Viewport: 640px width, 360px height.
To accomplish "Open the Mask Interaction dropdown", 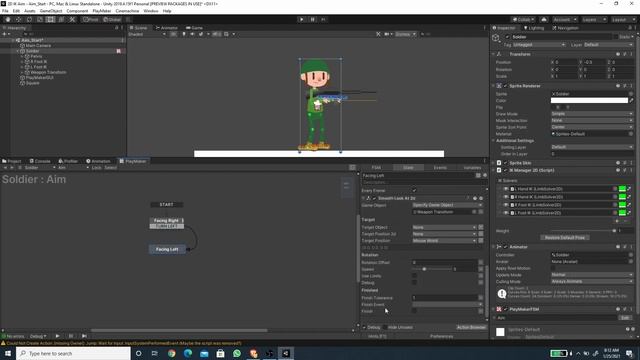I will point(592,120).
